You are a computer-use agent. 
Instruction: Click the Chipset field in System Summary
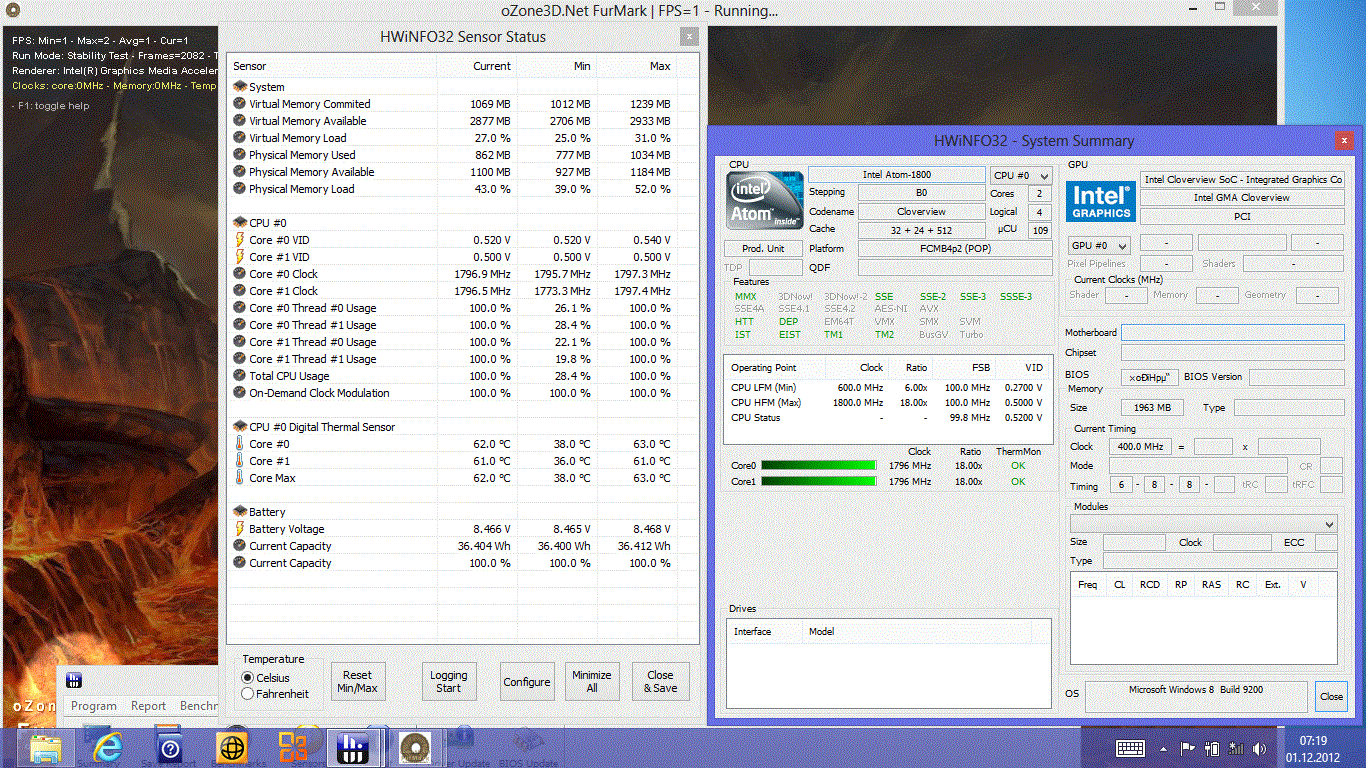[x=1233, y=353]
